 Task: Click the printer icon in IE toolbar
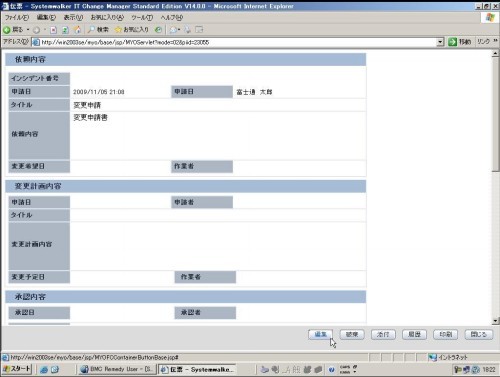pyautogui.click(x=188, y=30)
